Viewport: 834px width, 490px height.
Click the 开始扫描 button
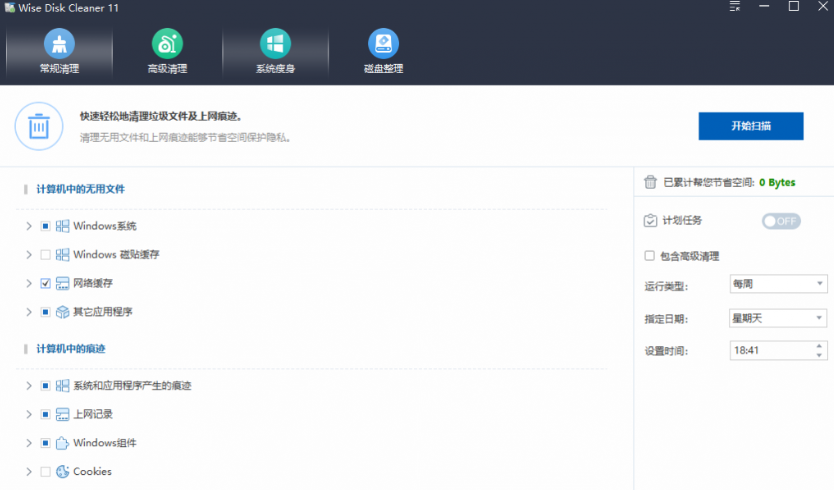[x=750, y=126]
